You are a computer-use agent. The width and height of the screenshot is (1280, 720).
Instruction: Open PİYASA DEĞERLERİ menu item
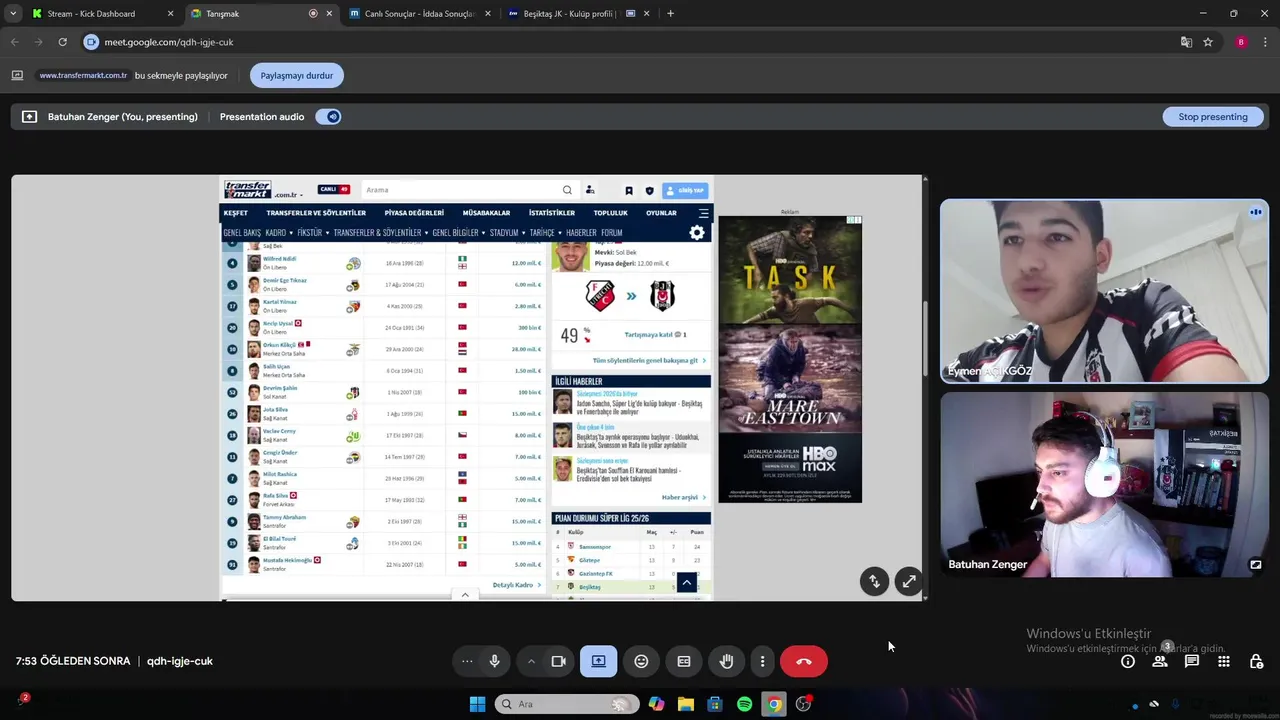click(x=414, y=213)
